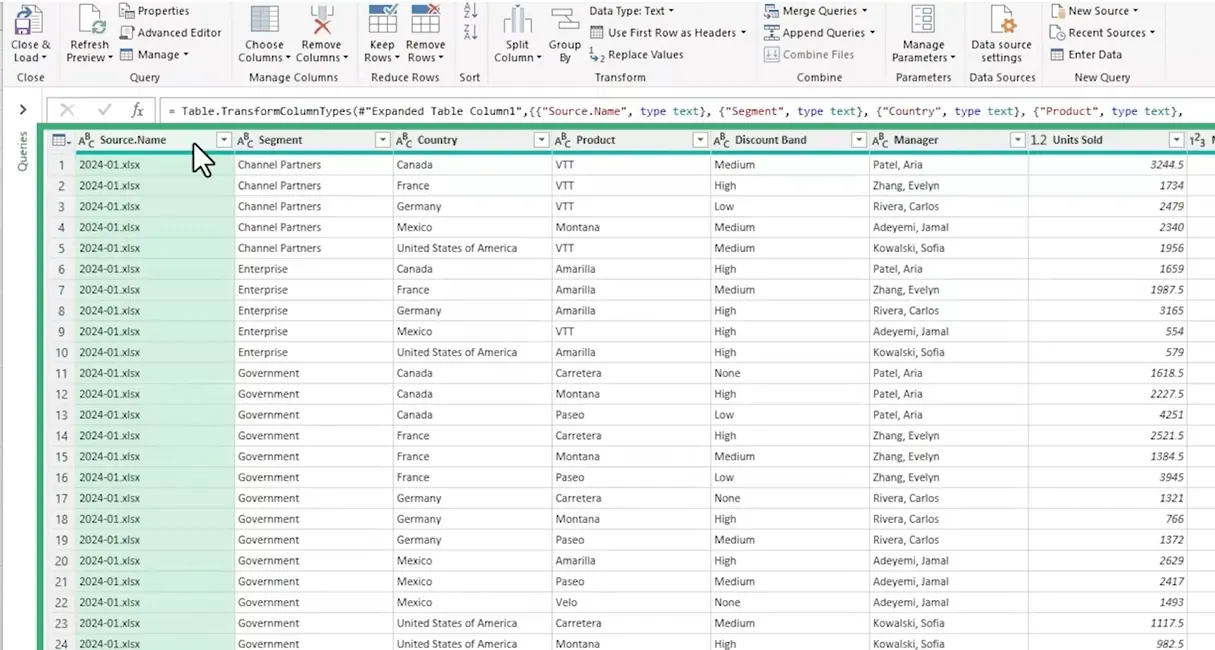Sort ascending using the A-Z icon
1215x650 pixels.
click(x=471, y=10)
